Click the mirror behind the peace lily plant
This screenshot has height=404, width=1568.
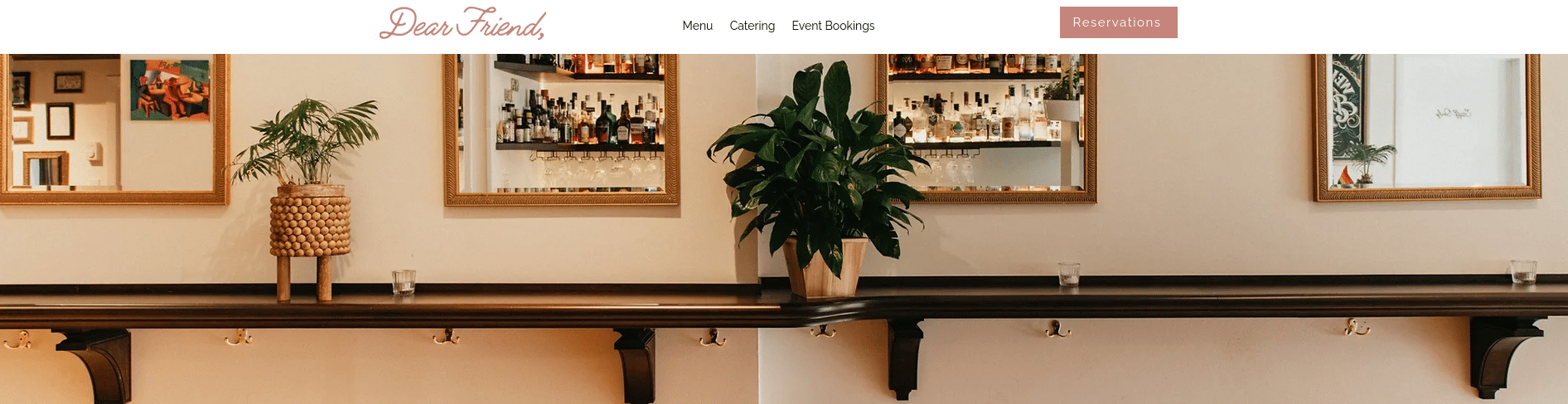986,129
